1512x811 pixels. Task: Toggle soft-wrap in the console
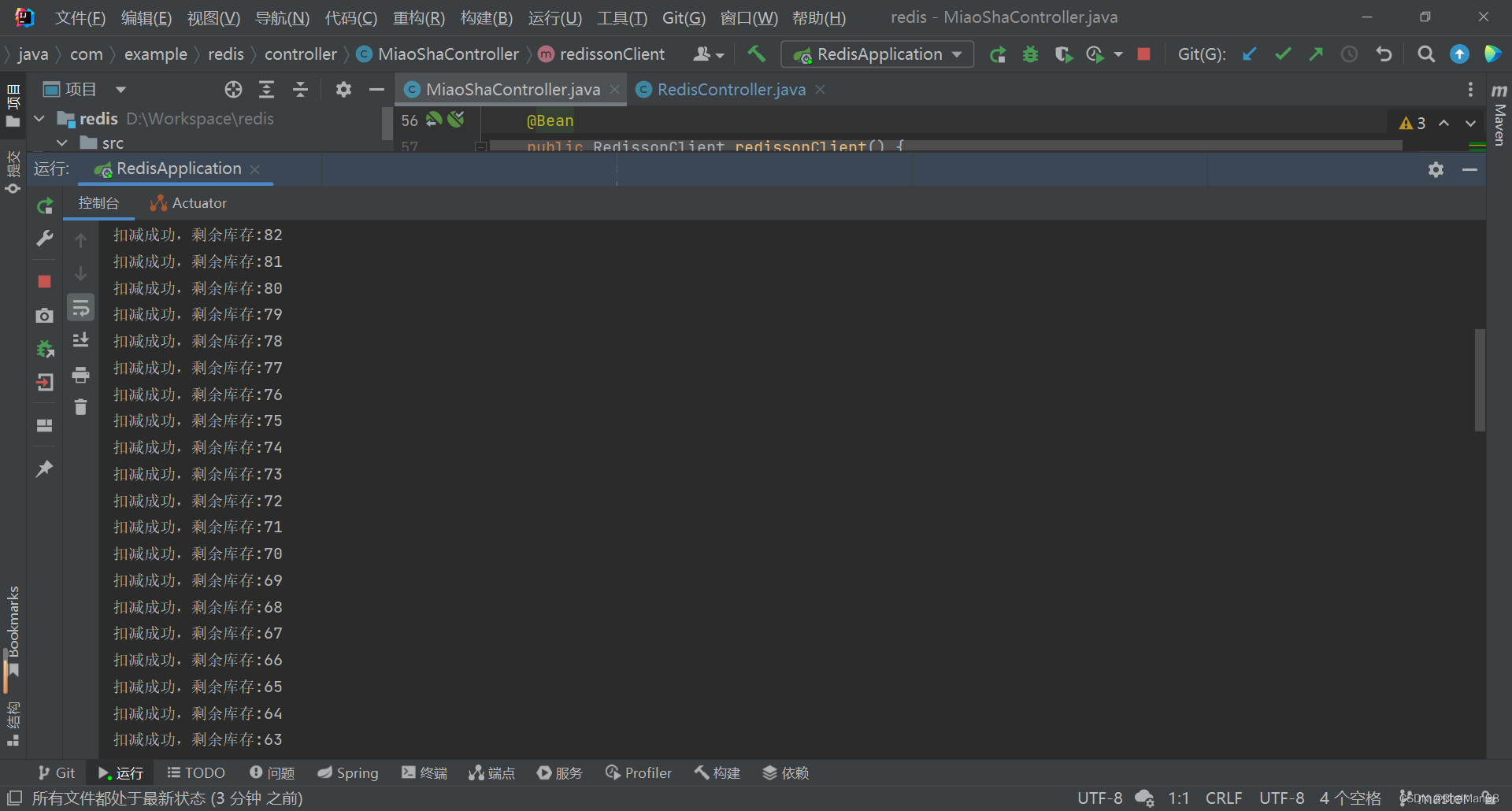click(x=80, y=308)
